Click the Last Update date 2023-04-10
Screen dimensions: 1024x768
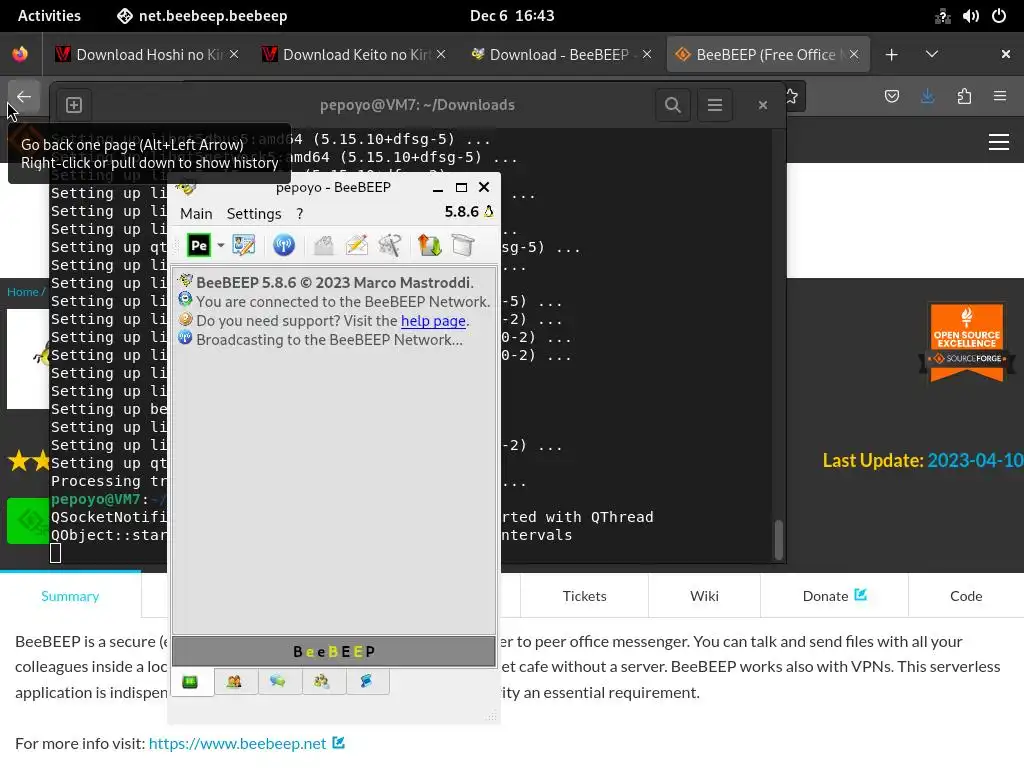[975, 460]
